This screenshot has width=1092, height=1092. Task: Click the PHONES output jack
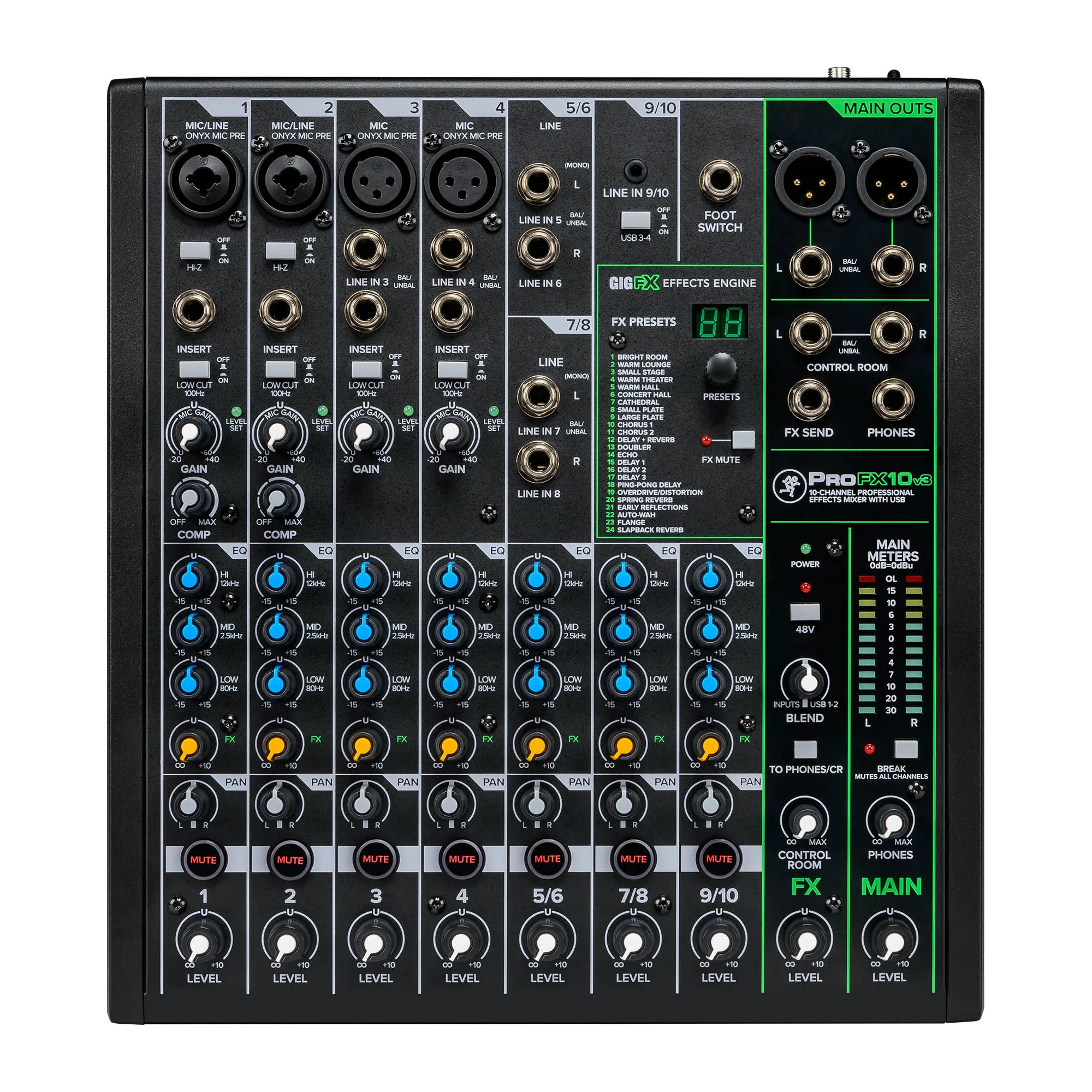892,400
